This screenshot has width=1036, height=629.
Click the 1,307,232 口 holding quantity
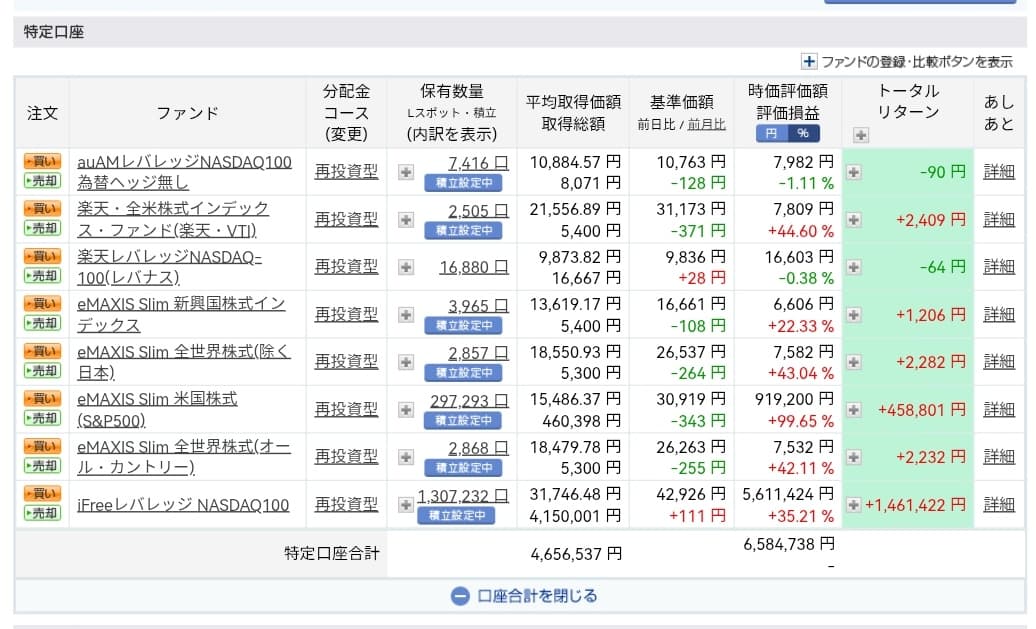(x=463, y=495)
